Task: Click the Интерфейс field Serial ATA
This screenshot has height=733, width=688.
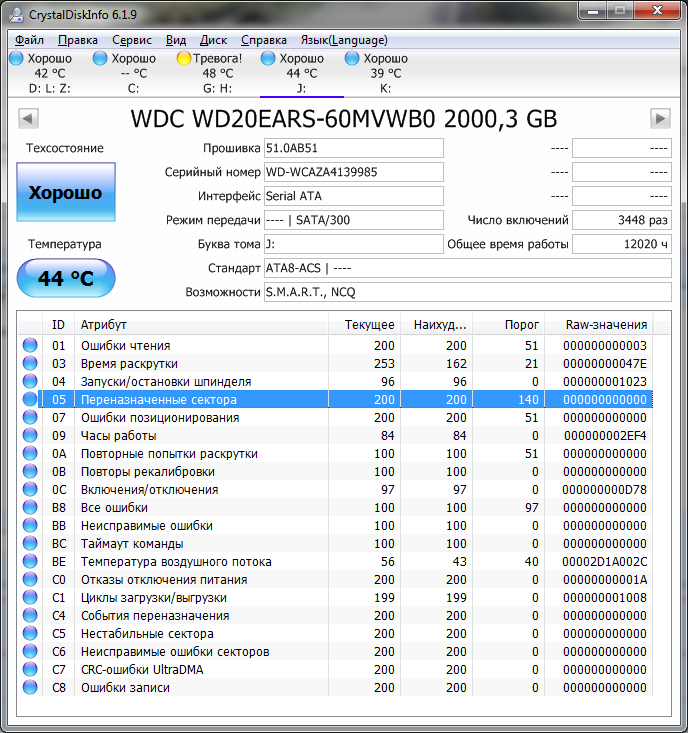Action: 354,196
